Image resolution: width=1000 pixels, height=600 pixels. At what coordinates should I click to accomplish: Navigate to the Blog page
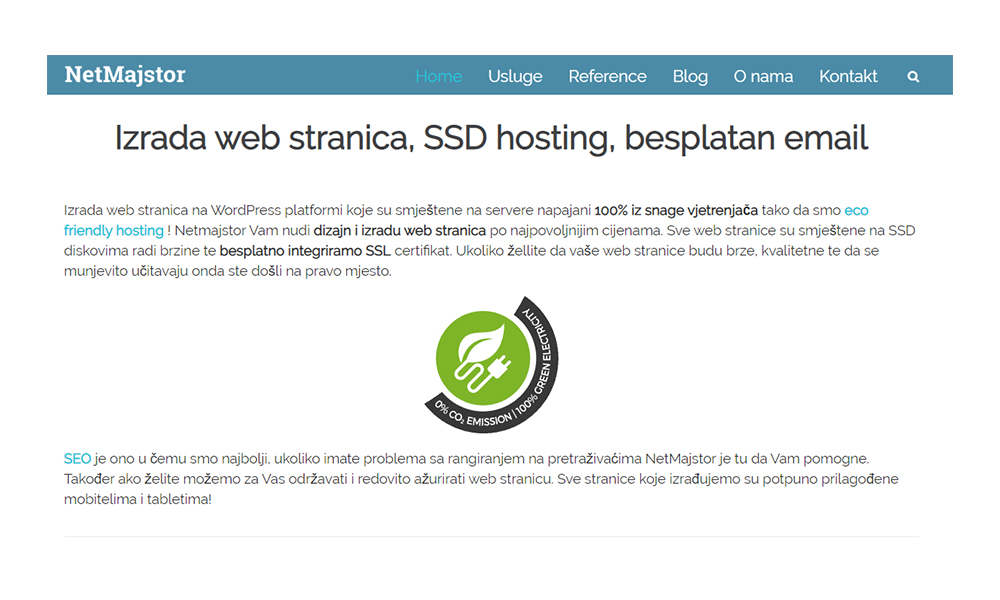click(x=690, y=76)
